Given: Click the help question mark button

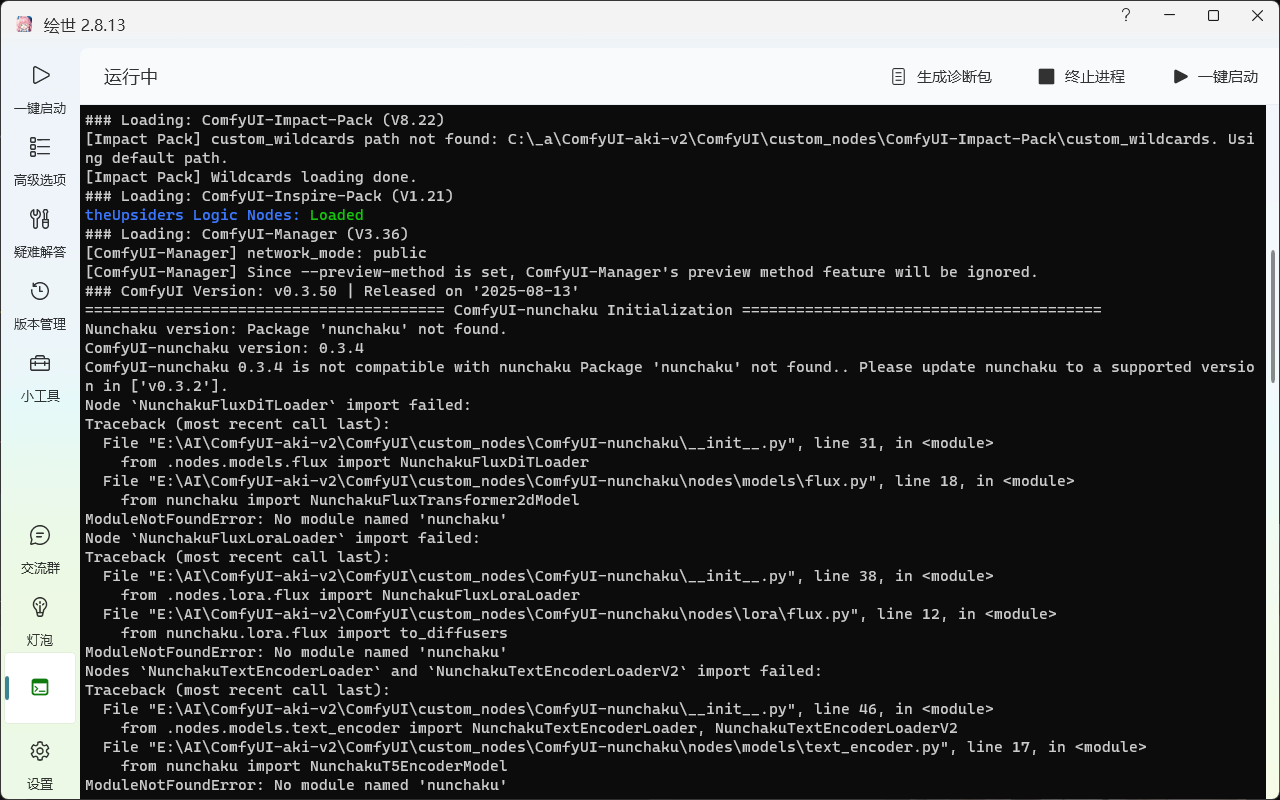Looking at the screenshot, I should [x=1126, y=15].
